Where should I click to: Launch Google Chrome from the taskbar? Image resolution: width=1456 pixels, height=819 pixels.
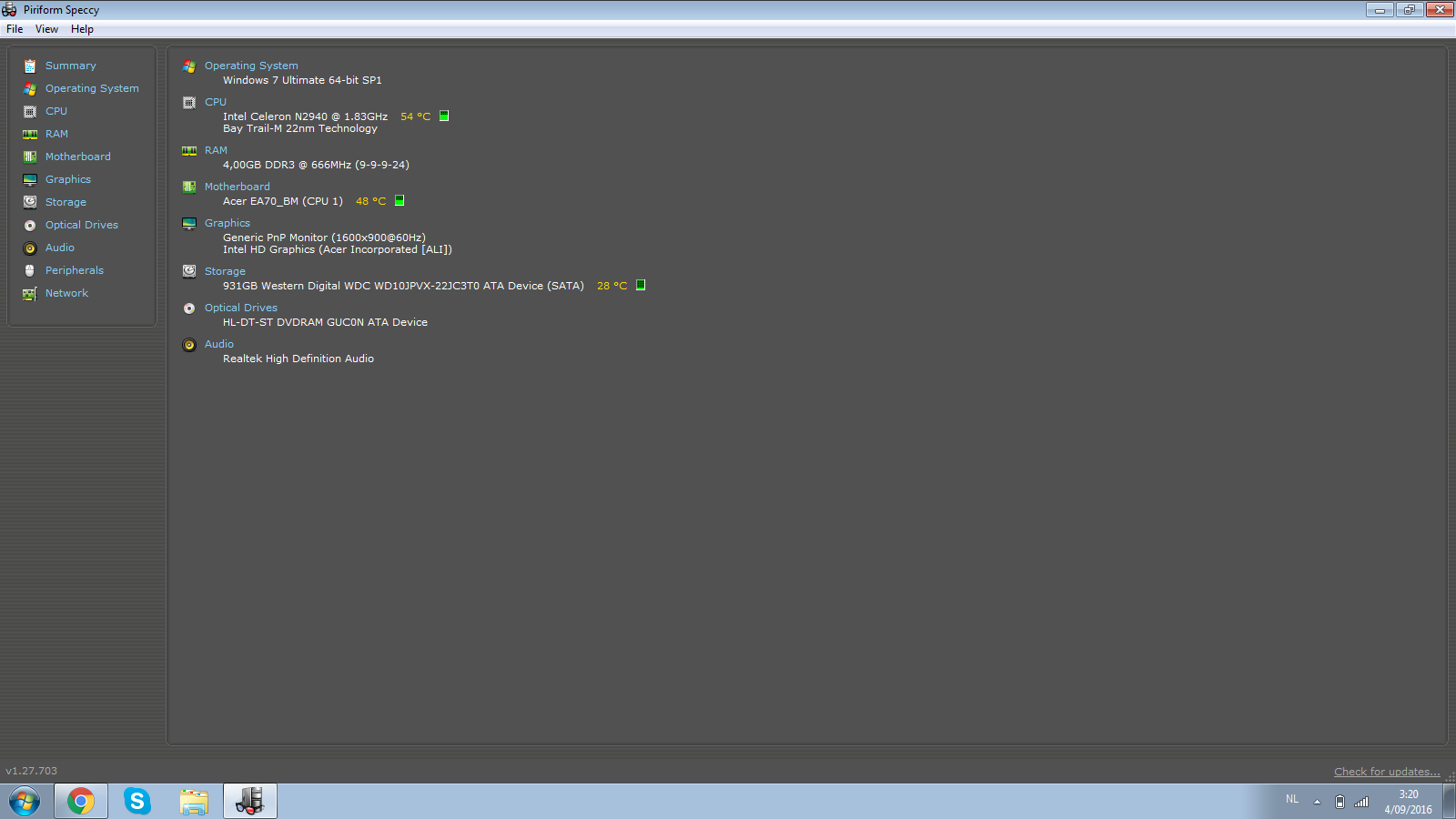(81, 802)
